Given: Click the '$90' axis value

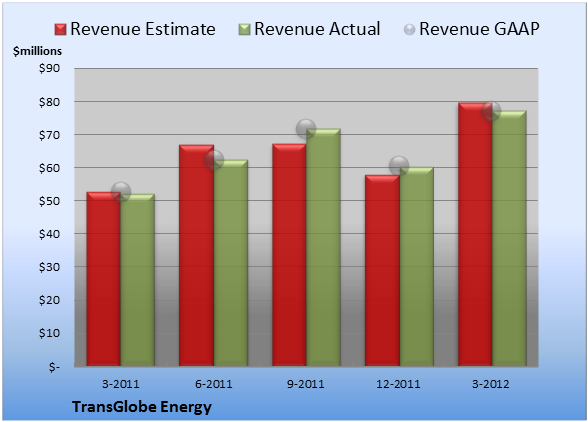Looking at the screenshot, I should tap(49, 69).
